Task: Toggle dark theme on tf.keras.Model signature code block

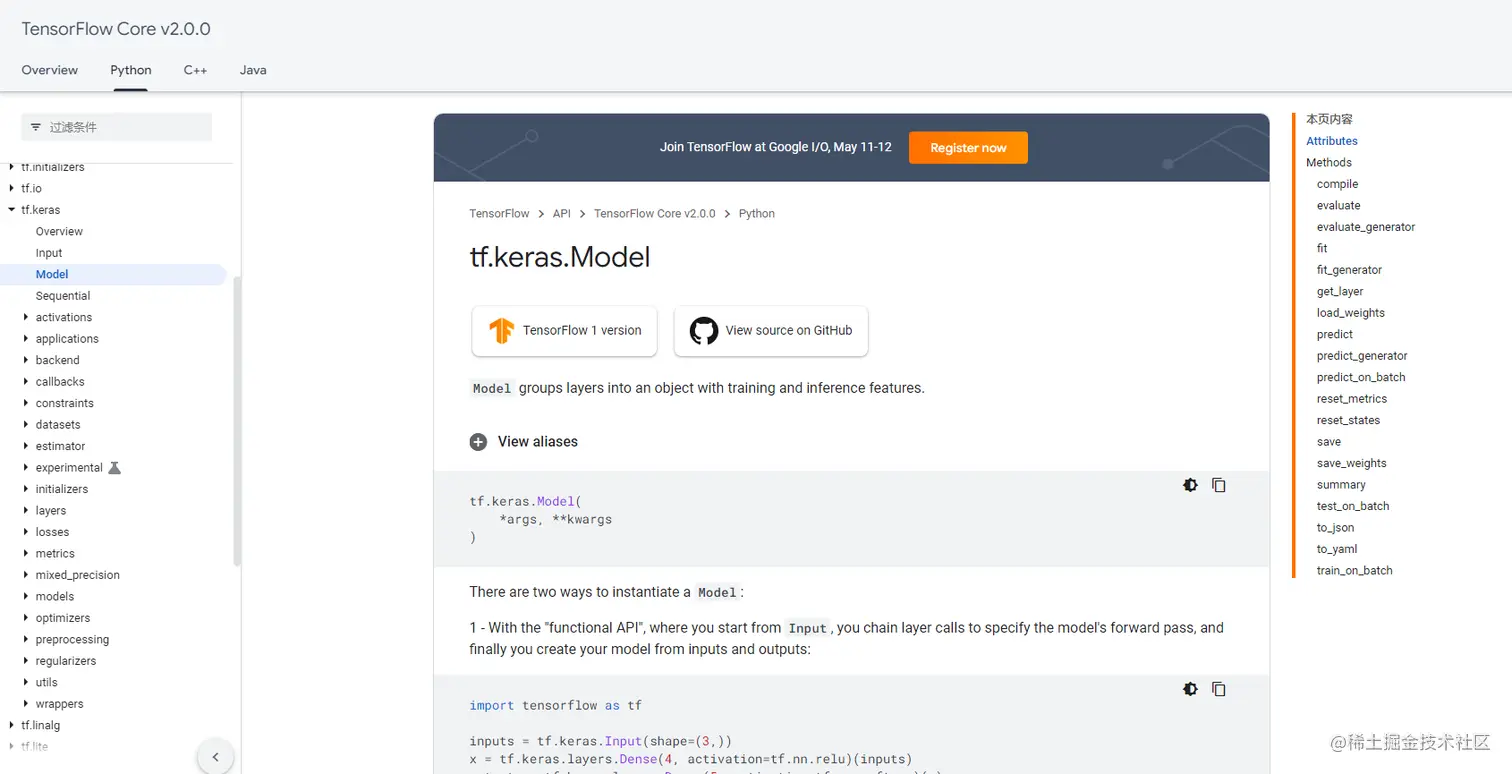Action: (1190, 485)
